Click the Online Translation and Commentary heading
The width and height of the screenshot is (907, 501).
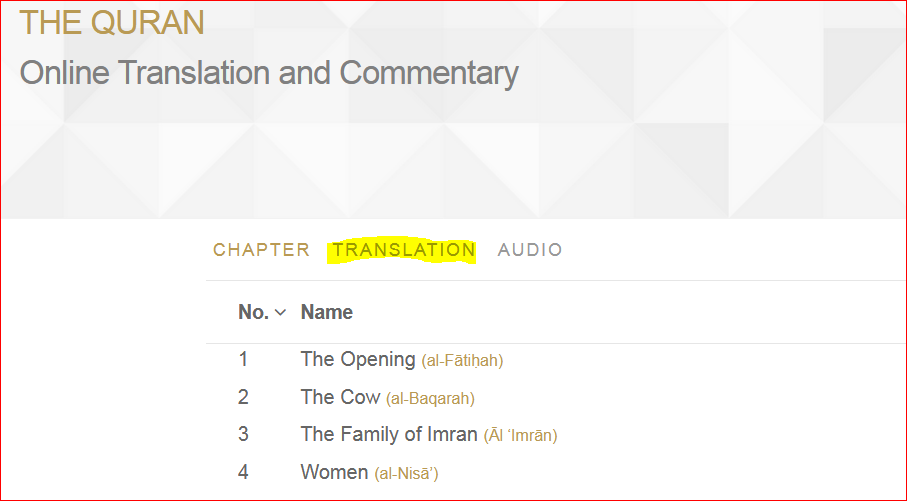click(x=269, y=73)
